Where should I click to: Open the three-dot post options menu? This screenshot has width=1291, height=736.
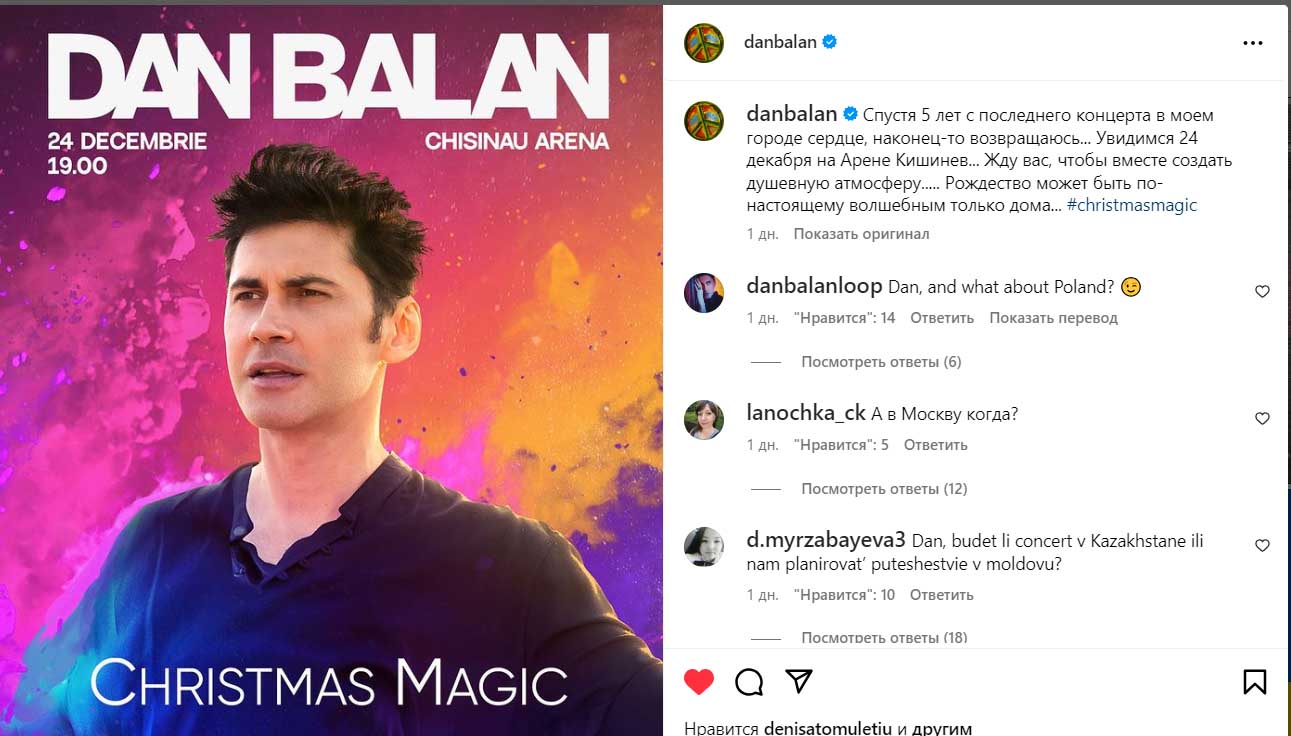[1253, 43]
